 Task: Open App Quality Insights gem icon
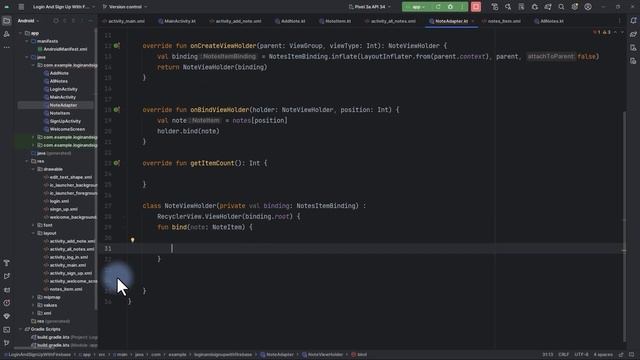7,316
